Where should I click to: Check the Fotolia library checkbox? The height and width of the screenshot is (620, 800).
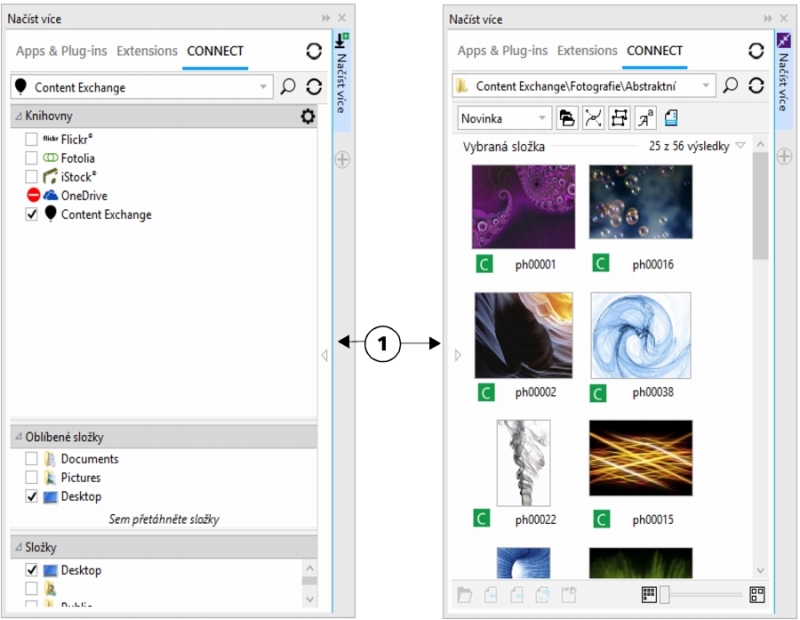(x=32, y=158)
